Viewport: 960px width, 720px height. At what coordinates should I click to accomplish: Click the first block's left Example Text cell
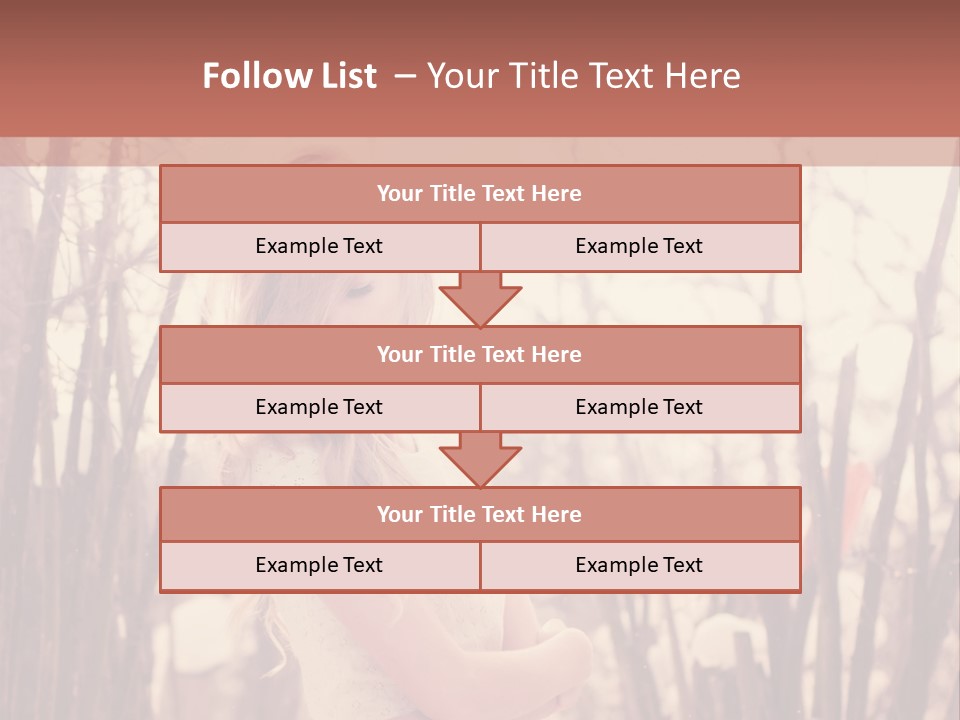(320, 247)
